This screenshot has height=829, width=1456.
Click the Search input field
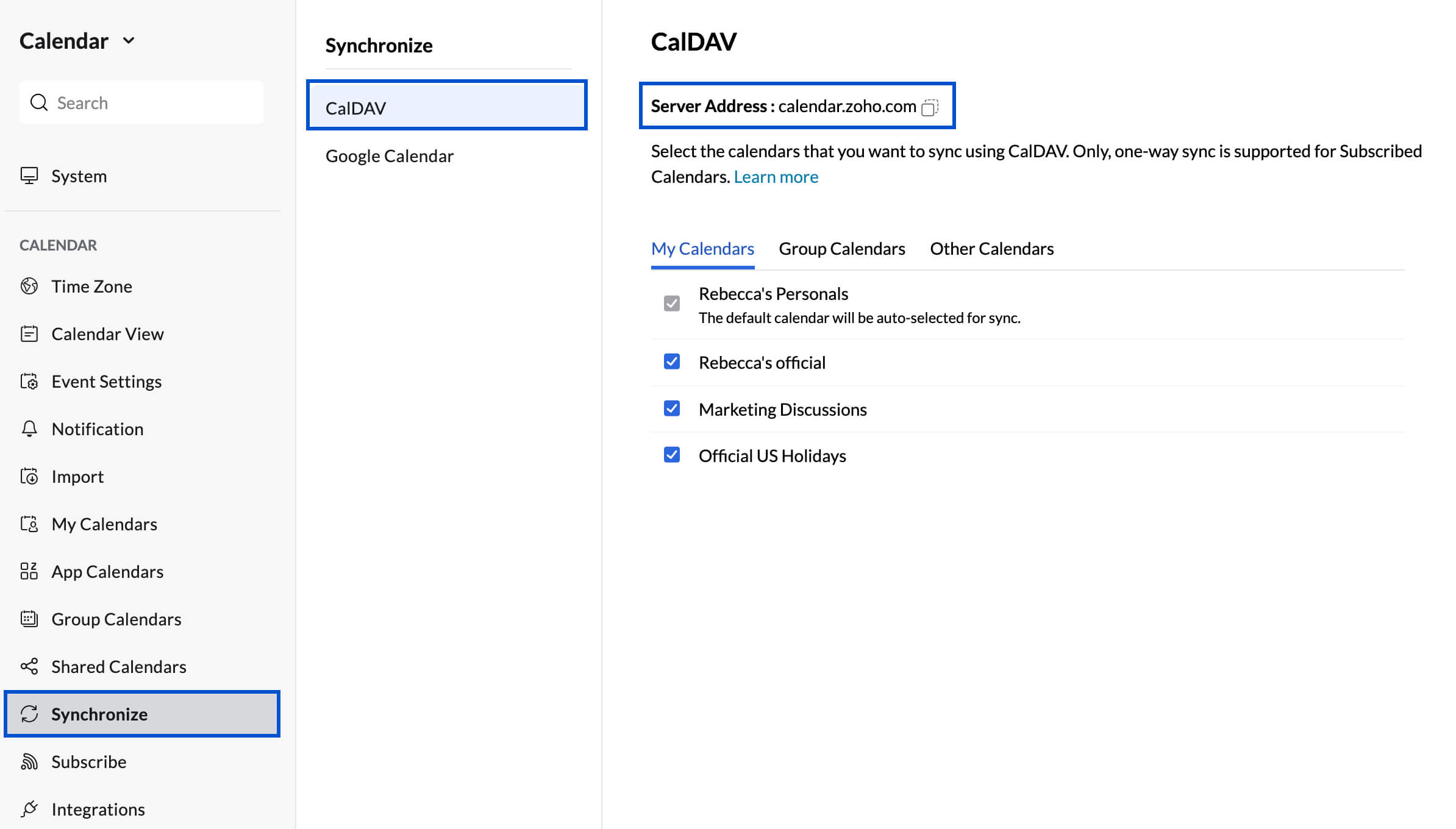click(x=141, y=102)
